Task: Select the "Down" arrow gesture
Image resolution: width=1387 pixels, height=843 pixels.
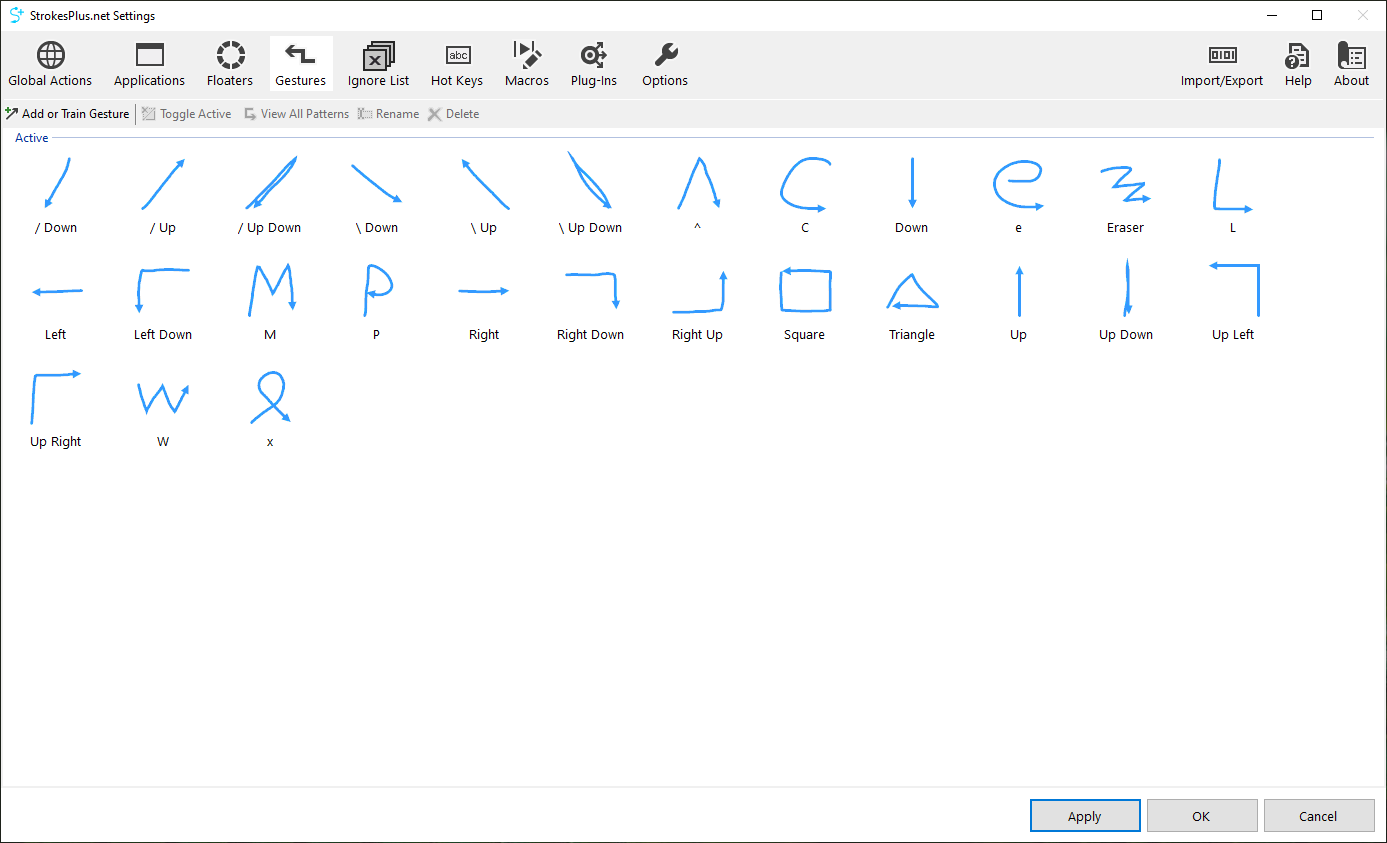Action: [911, 194]
